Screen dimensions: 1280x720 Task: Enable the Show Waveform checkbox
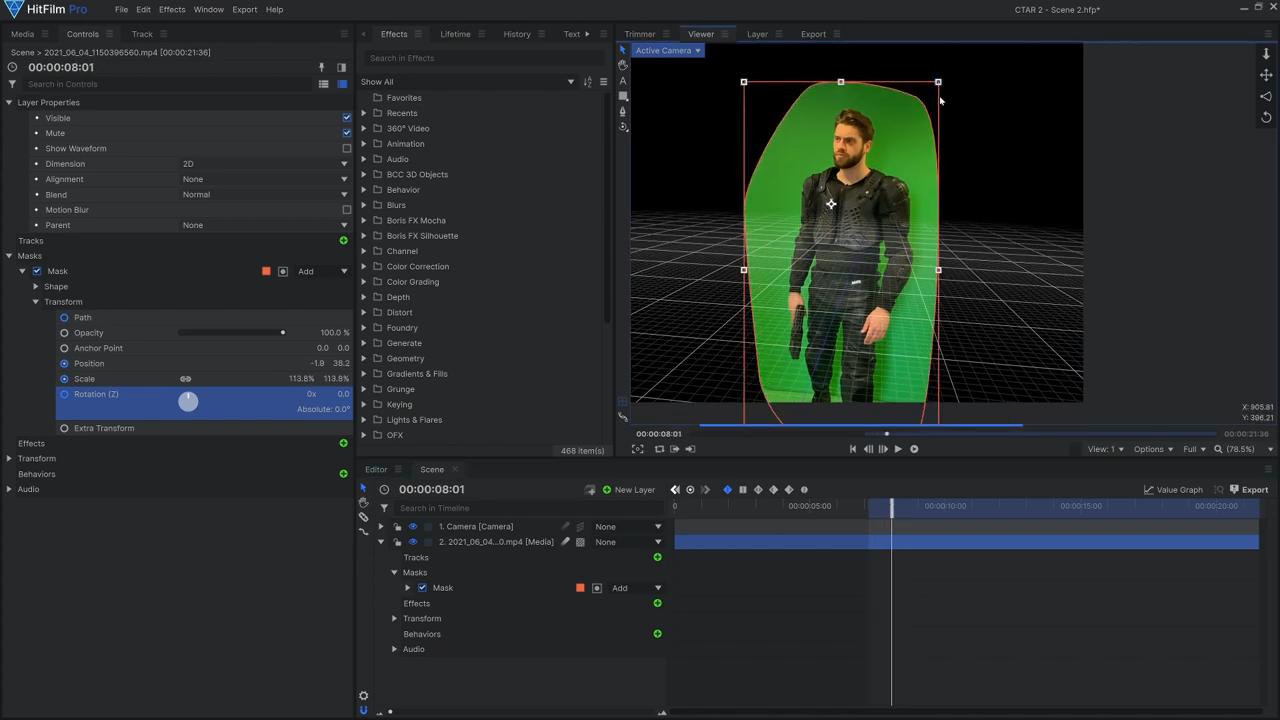click(347, 149)
